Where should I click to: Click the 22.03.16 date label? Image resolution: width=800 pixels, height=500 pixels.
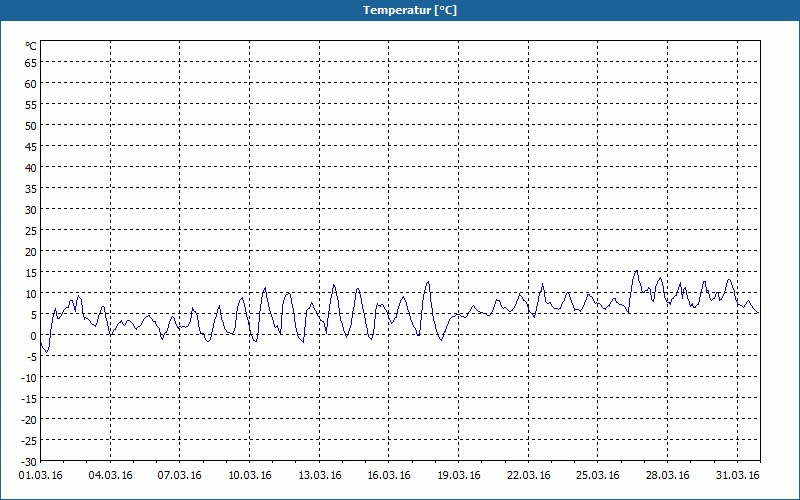tap(529, 475)
